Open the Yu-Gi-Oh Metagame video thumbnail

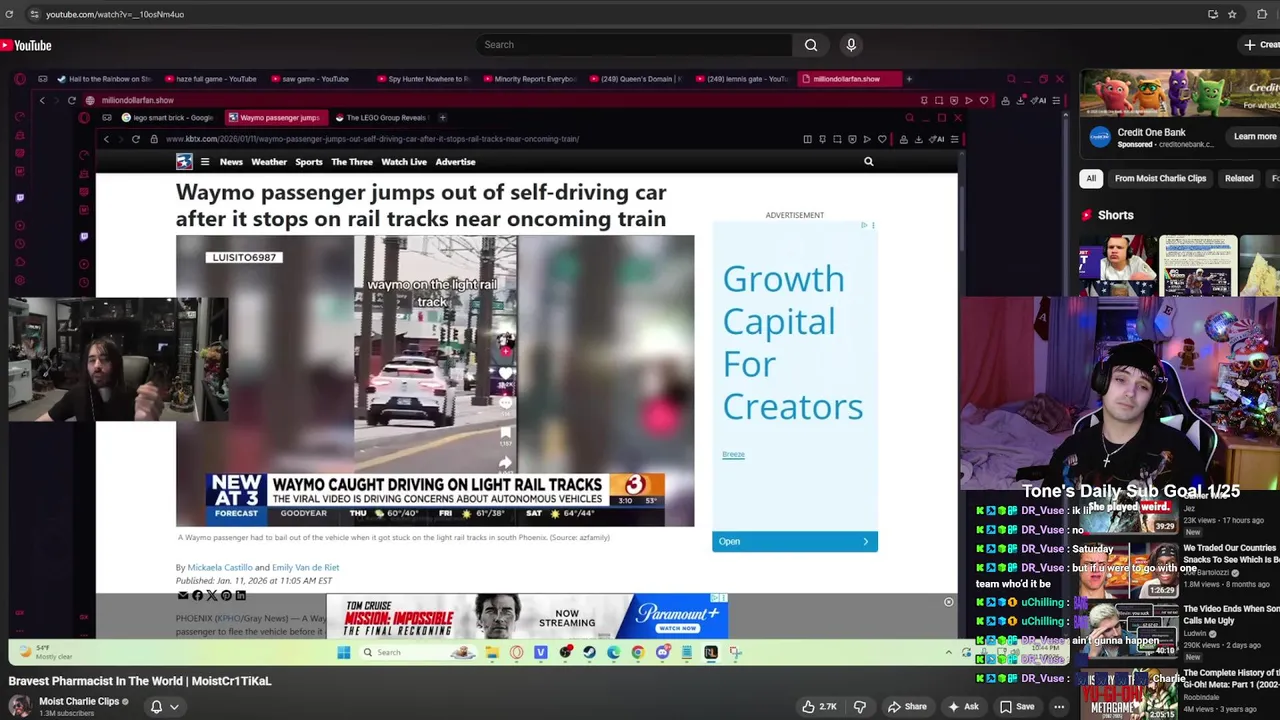1129,693
